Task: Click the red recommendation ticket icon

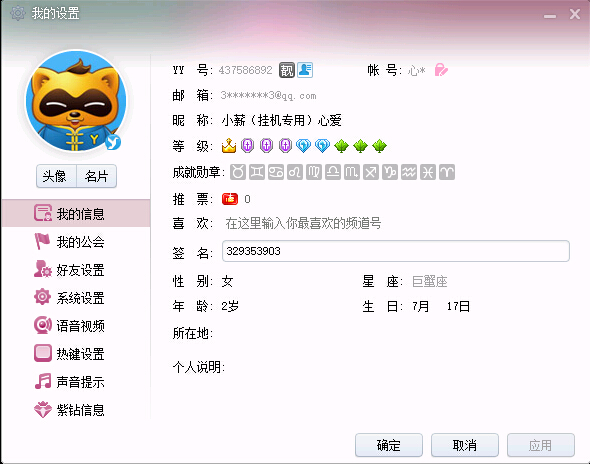Action: click(230, 199)
